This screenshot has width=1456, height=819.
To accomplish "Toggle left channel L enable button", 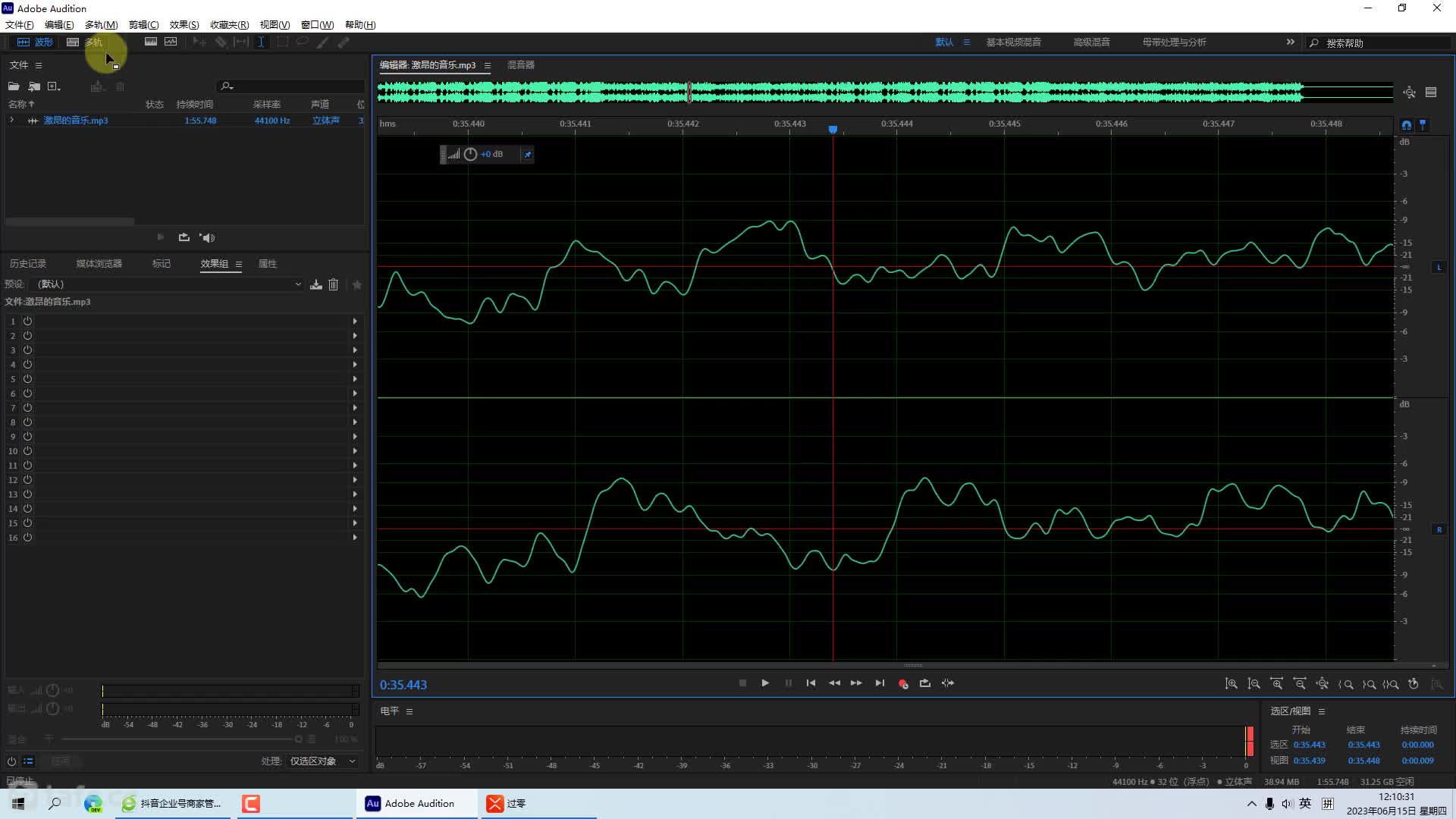I will pos(1439,267).
